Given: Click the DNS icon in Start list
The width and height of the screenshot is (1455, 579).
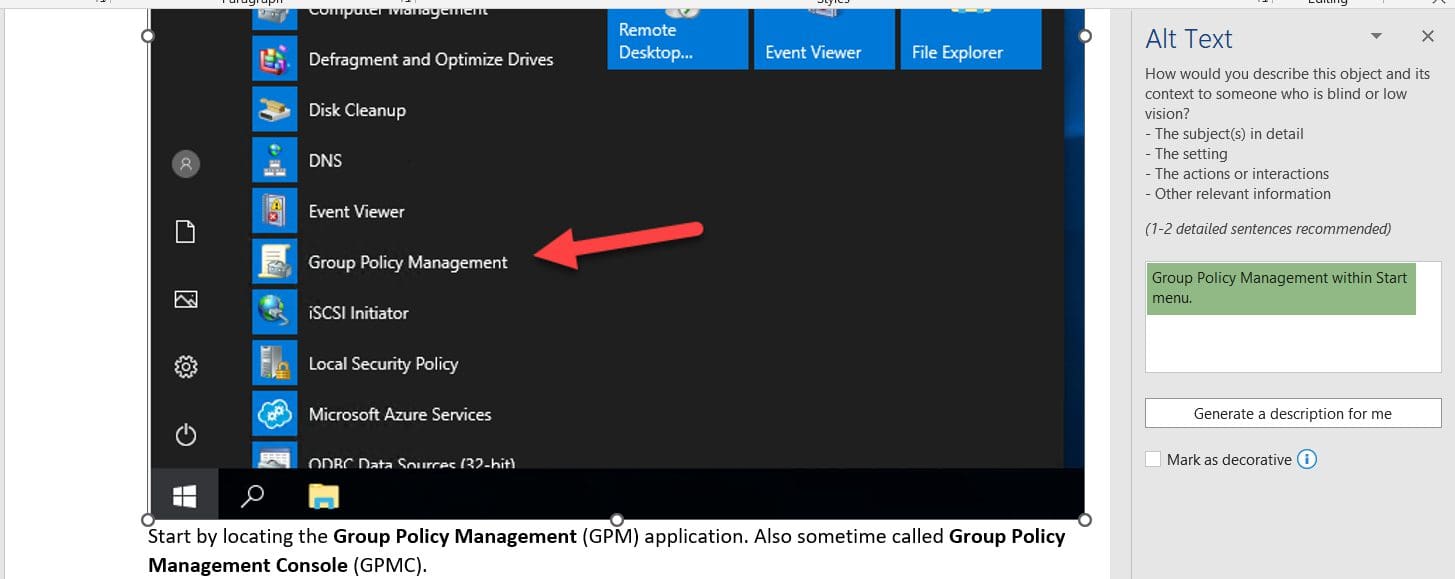Looking at the screenshot, I should [274, 160].
